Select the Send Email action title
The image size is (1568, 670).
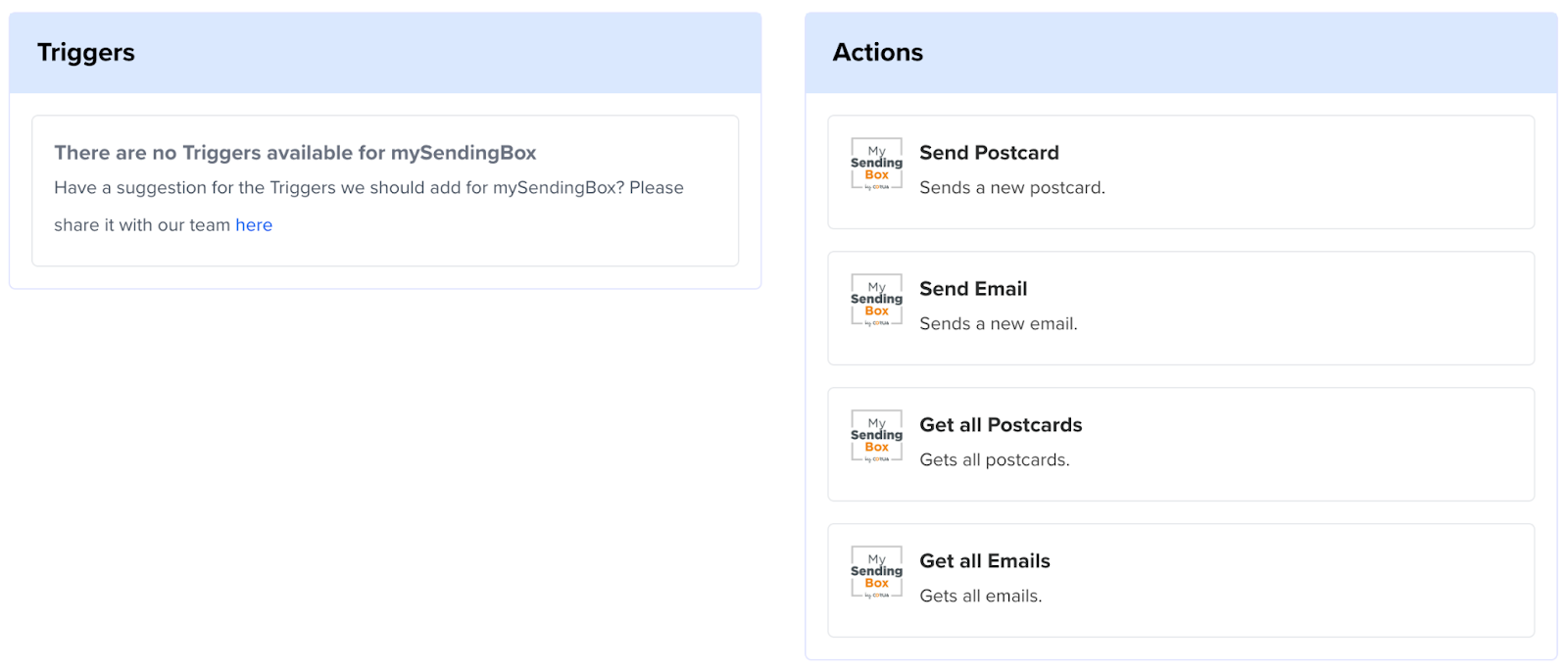(x=973, y=289)
